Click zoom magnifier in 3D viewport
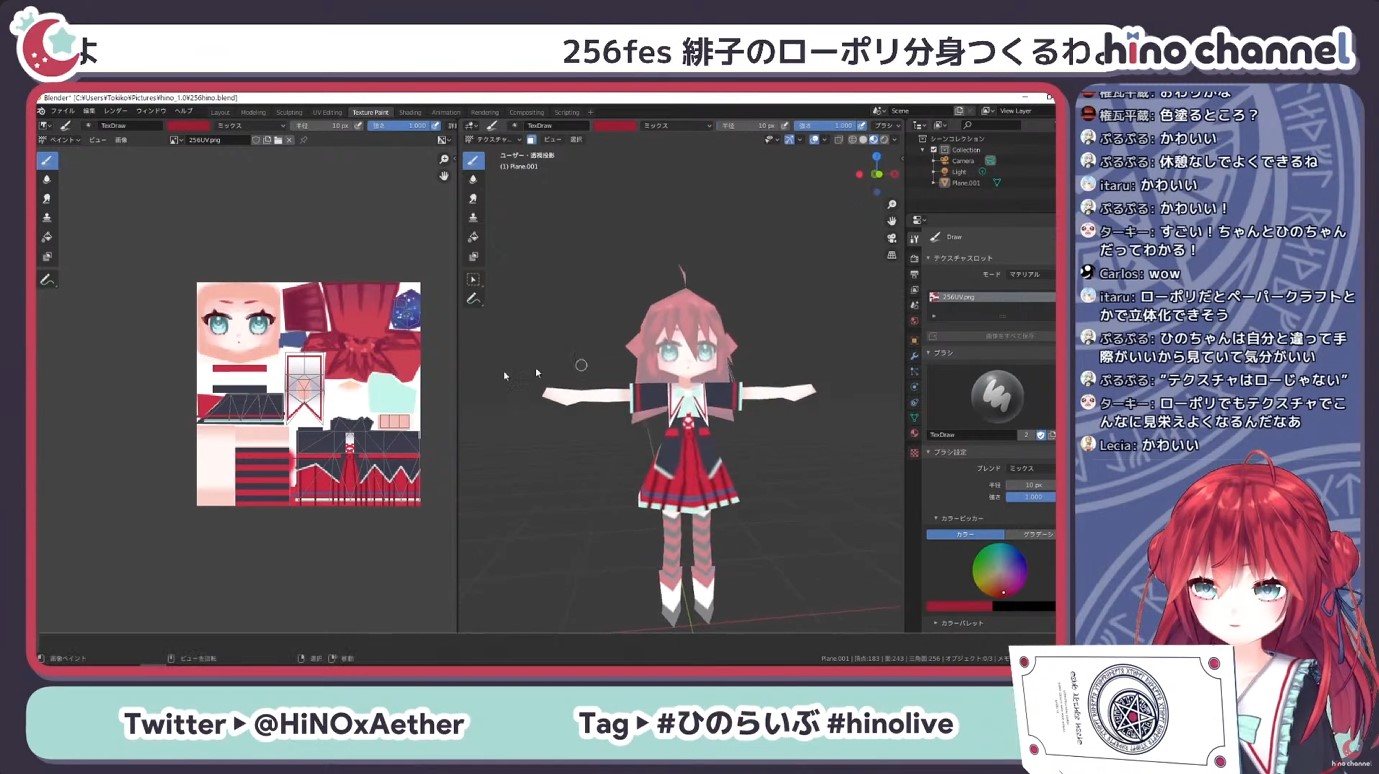The height and width of the screenshot is (774, 1379). pyautogui.click(x=892, y=205)
